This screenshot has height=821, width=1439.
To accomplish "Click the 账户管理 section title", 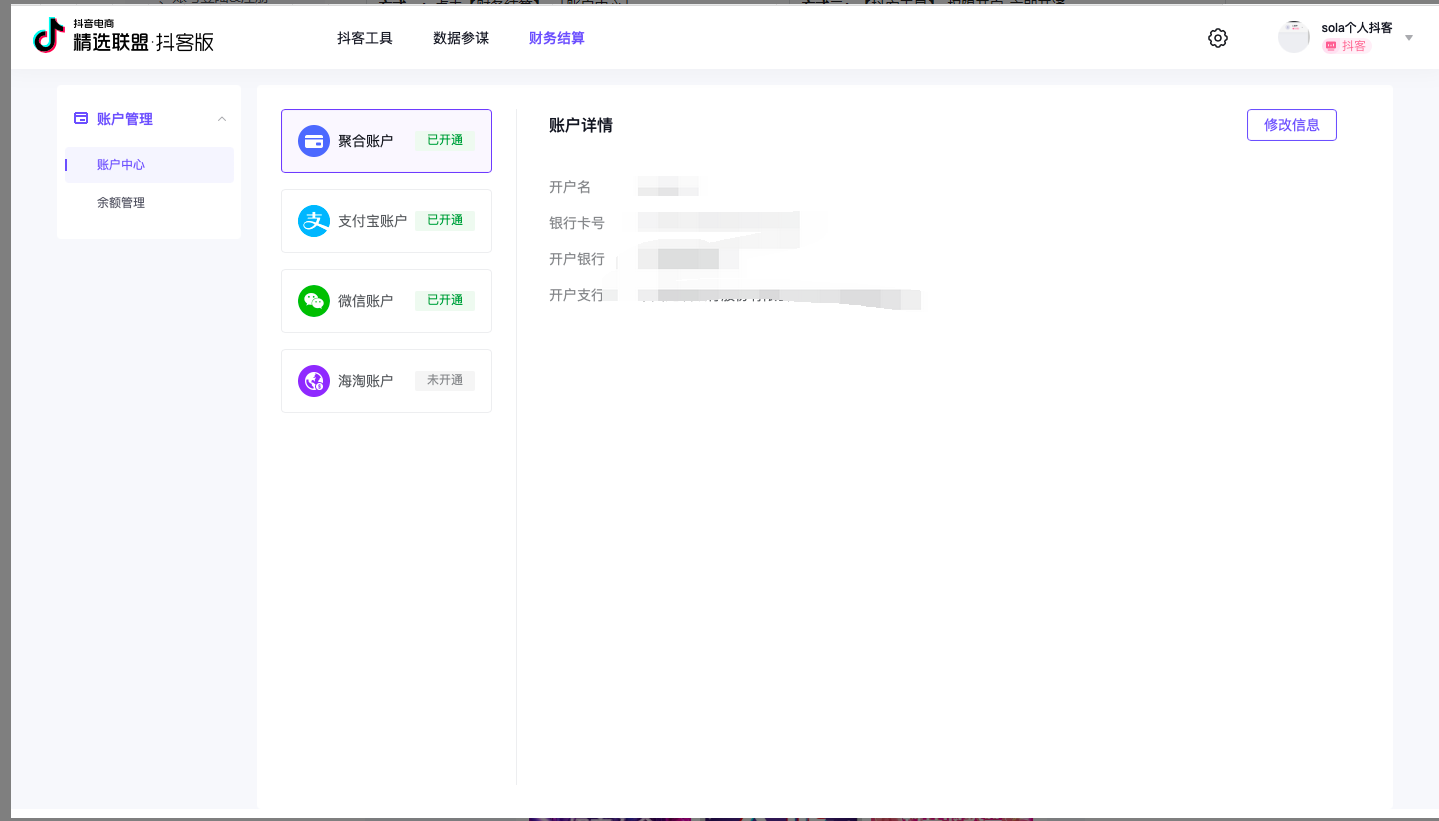I will click(125, 119).
